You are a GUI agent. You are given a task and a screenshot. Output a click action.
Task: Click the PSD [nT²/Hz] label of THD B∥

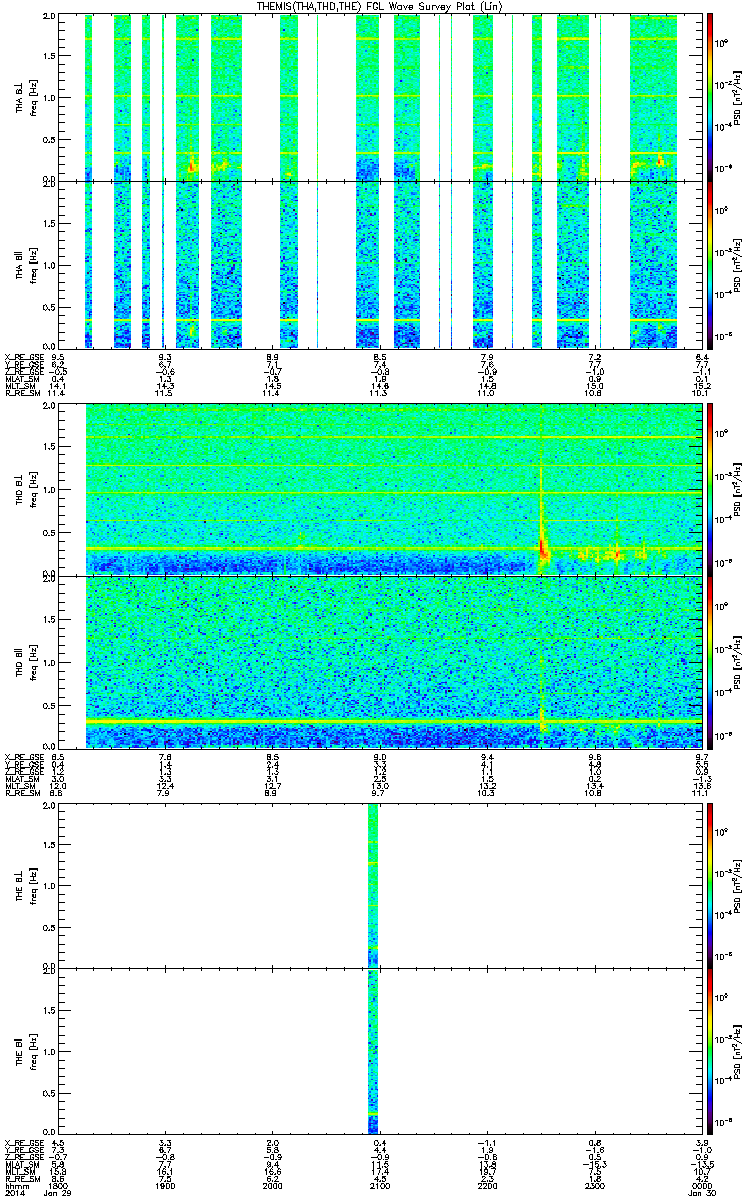pos(738,661)
